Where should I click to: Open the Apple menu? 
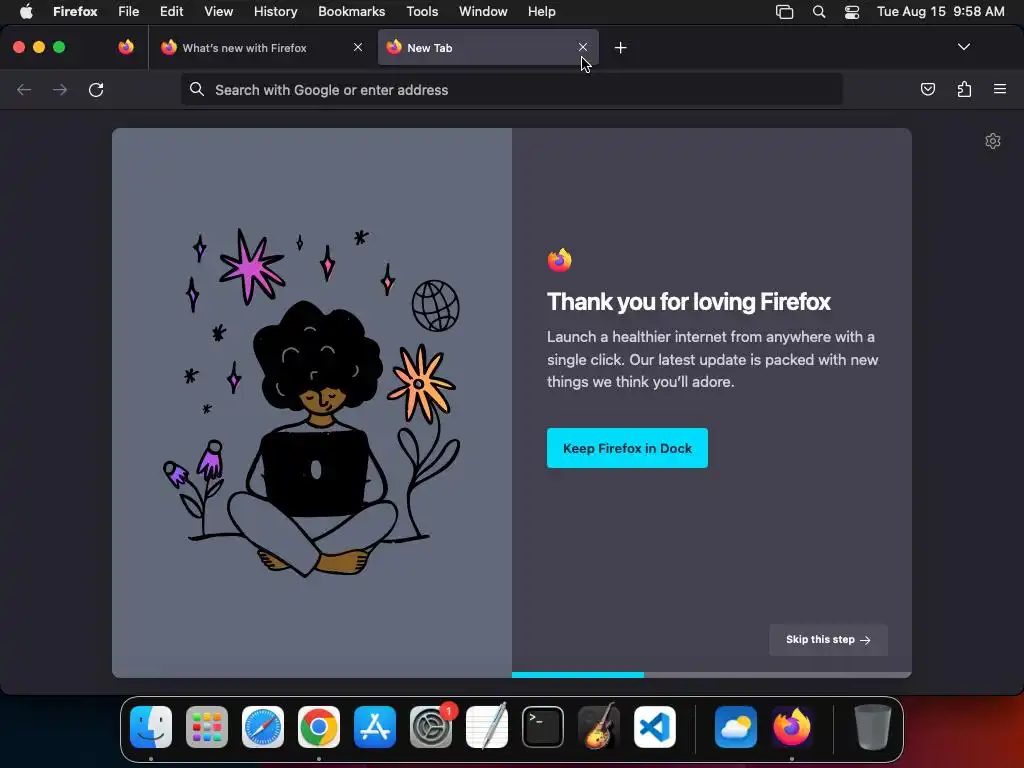(x=26, y=11)
